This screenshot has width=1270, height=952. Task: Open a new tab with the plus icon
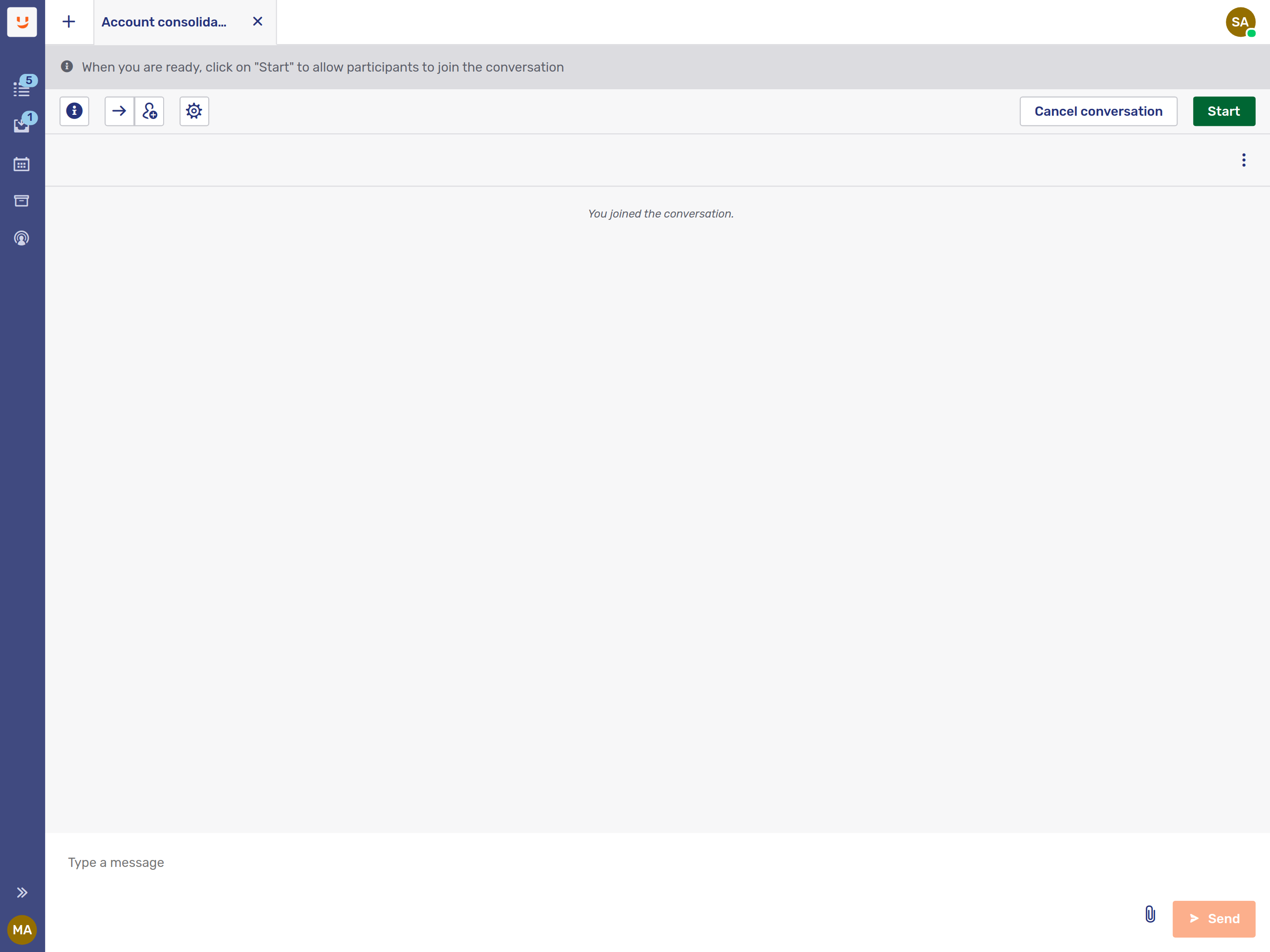tap(68, 22)
